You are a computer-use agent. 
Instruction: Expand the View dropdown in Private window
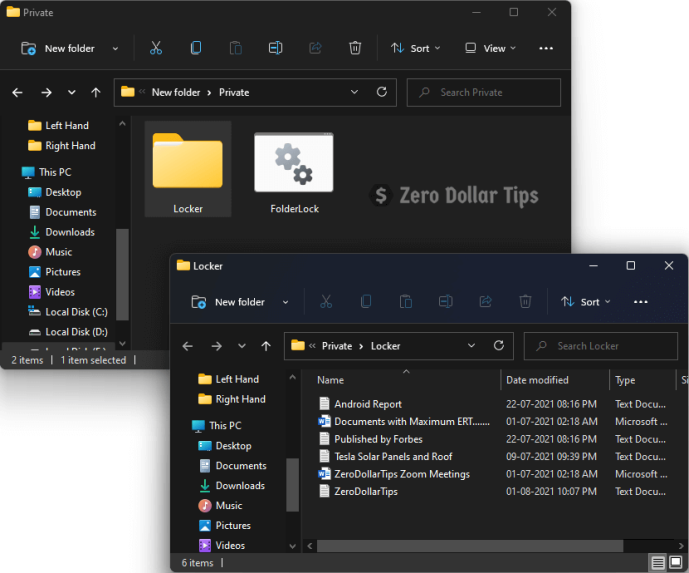pos(490,48)
